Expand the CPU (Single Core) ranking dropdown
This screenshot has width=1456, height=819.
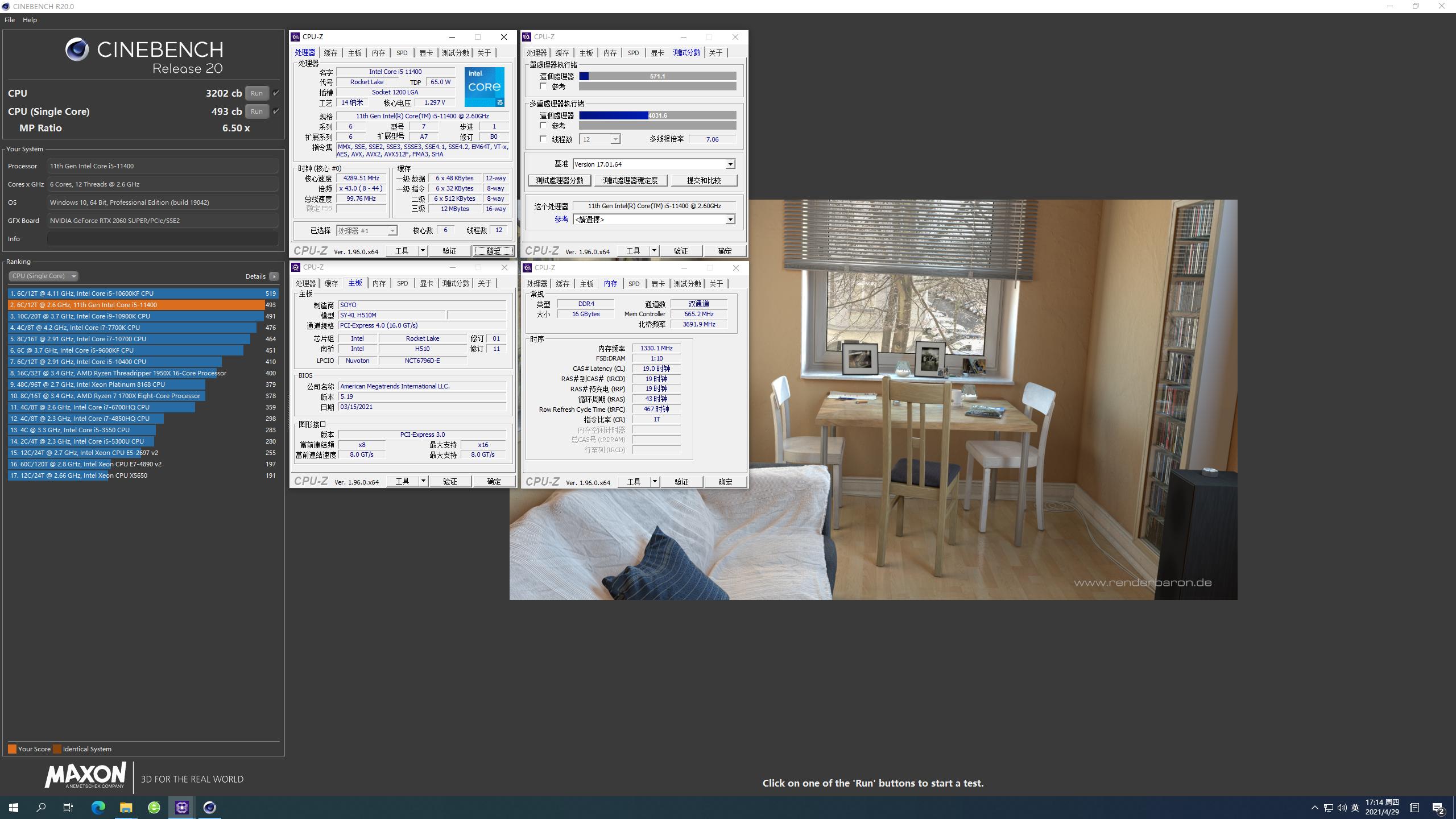(x=43, y=276)
